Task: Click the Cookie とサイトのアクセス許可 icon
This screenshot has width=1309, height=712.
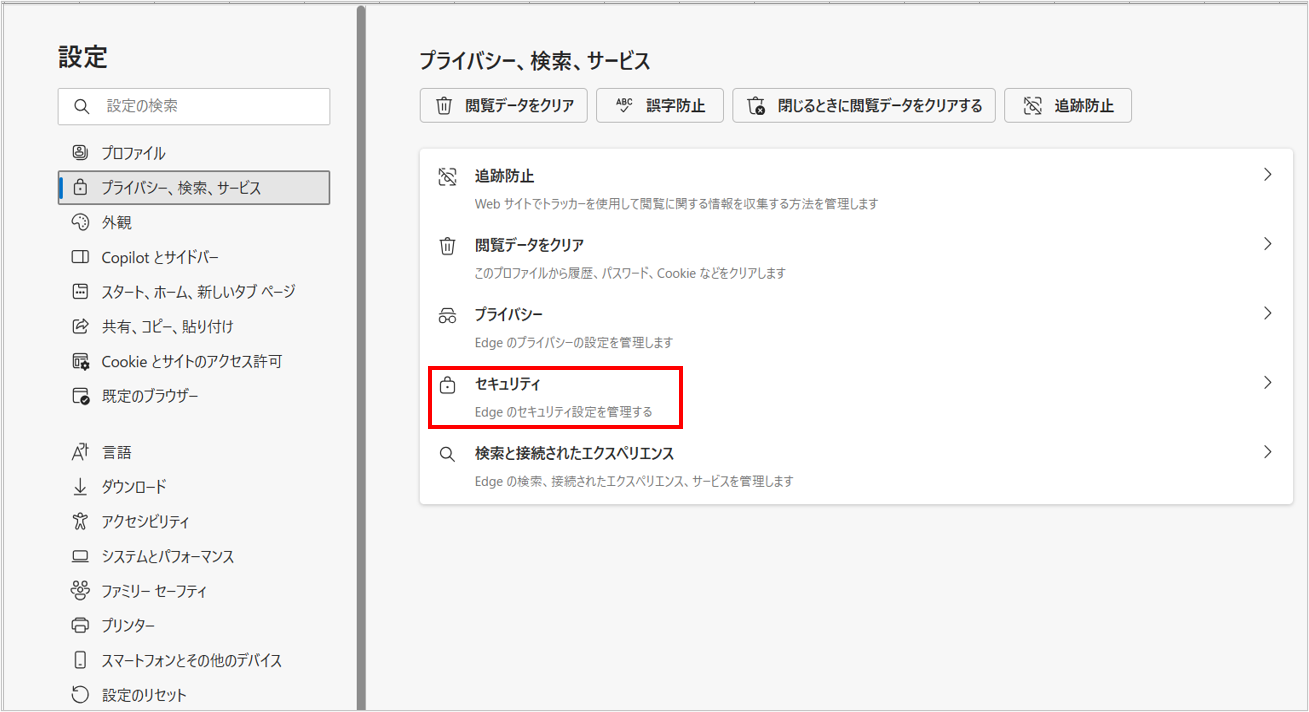Action: [81, 361]
